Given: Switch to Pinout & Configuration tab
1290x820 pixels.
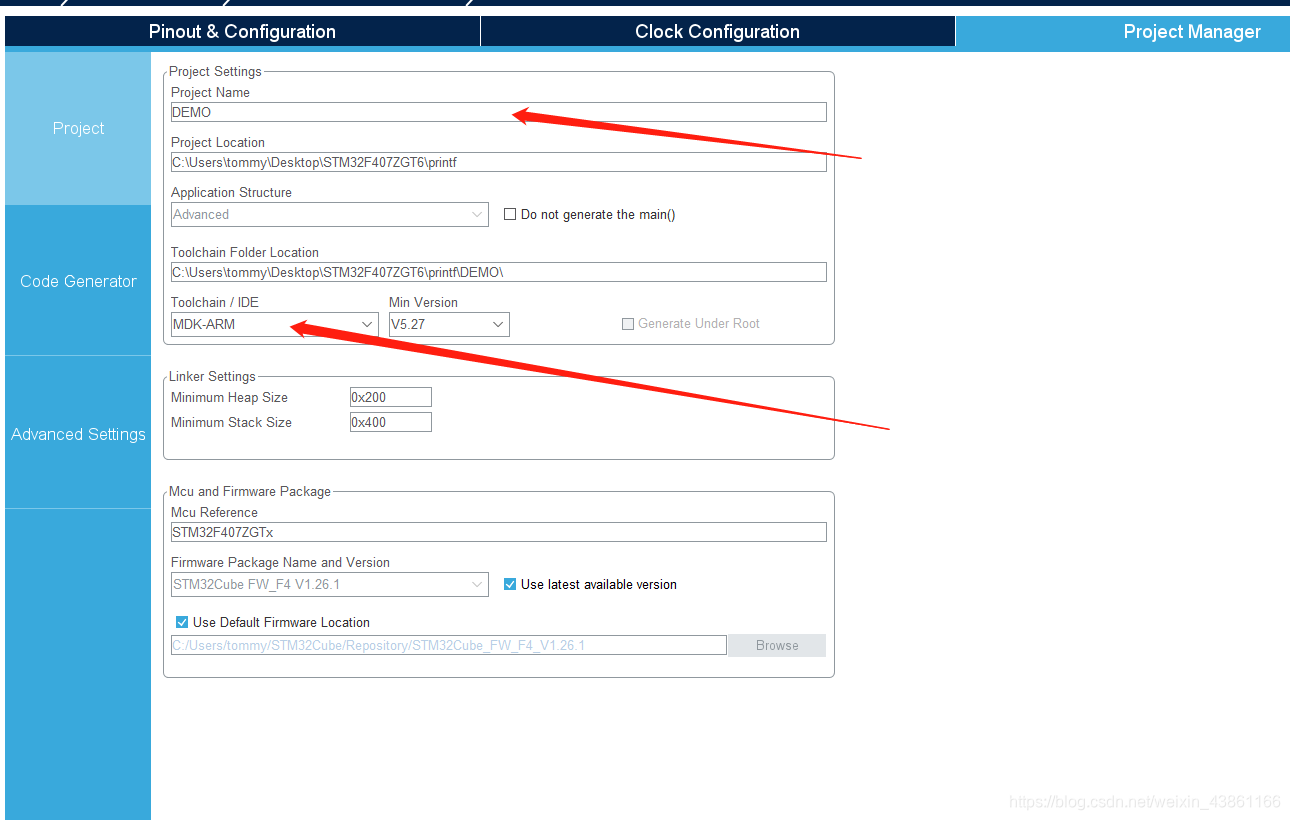Looking at the screenshot, I should (242, 31).
